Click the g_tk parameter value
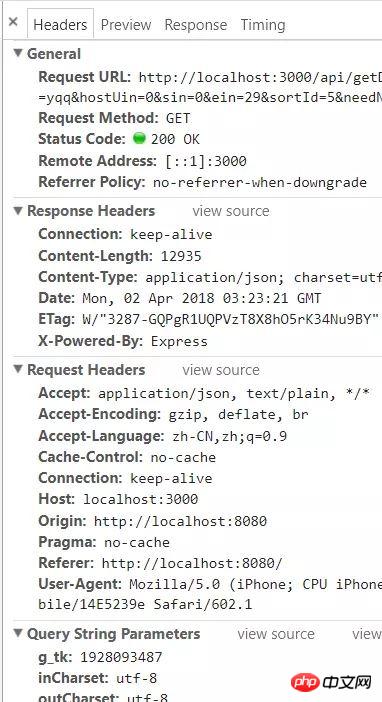 [121, 657]
